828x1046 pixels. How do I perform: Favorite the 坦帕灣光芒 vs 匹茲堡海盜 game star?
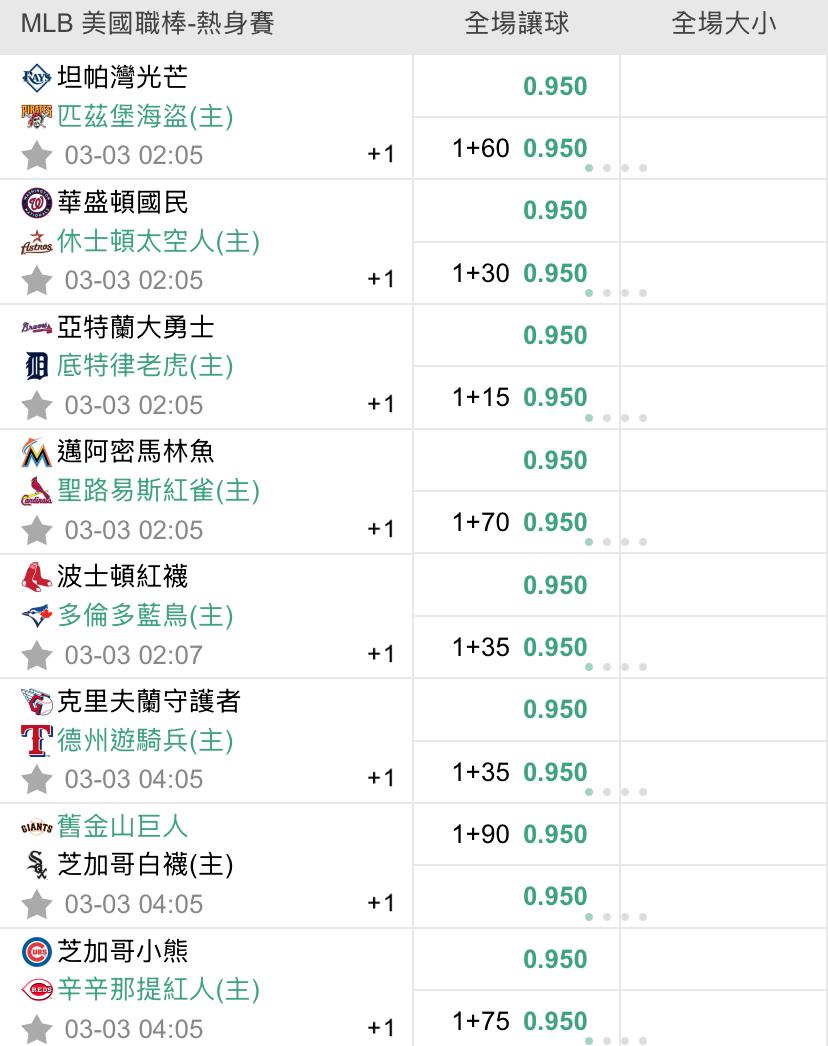click(37, 156)
